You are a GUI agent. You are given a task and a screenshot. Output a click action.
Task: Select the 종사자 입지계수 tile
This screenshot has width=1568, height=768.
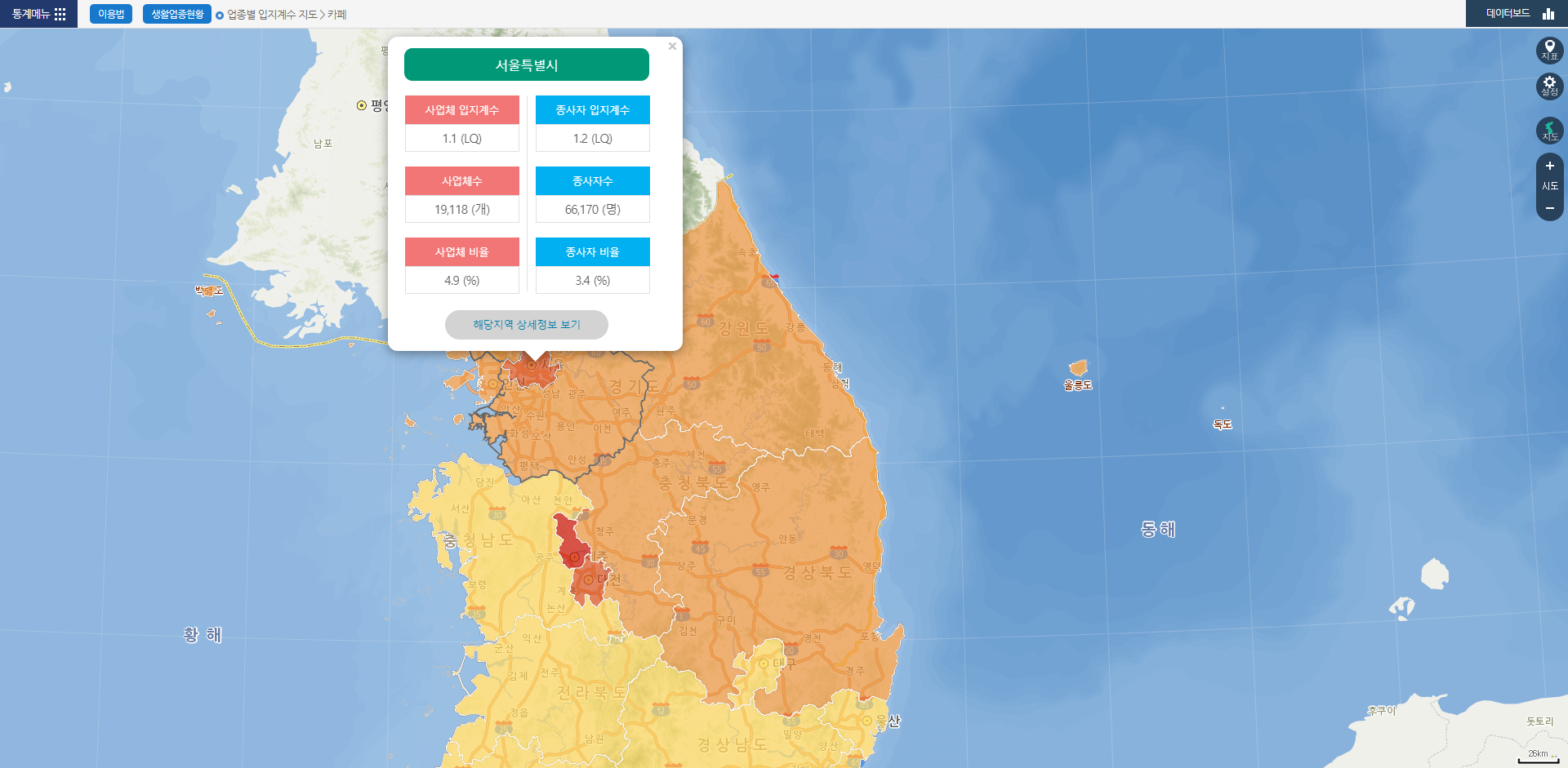(593, 110)
